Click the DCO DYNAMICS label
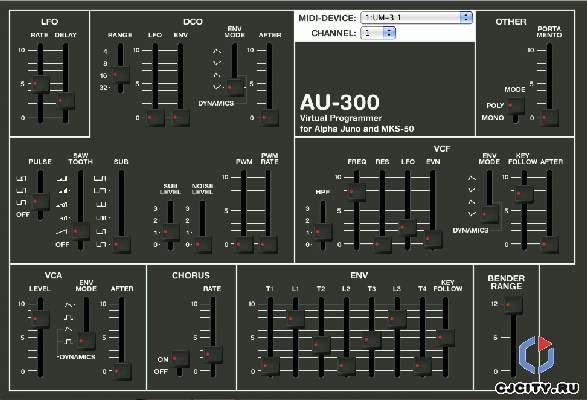This screenshot has width=587, height=400. point(216,103)
